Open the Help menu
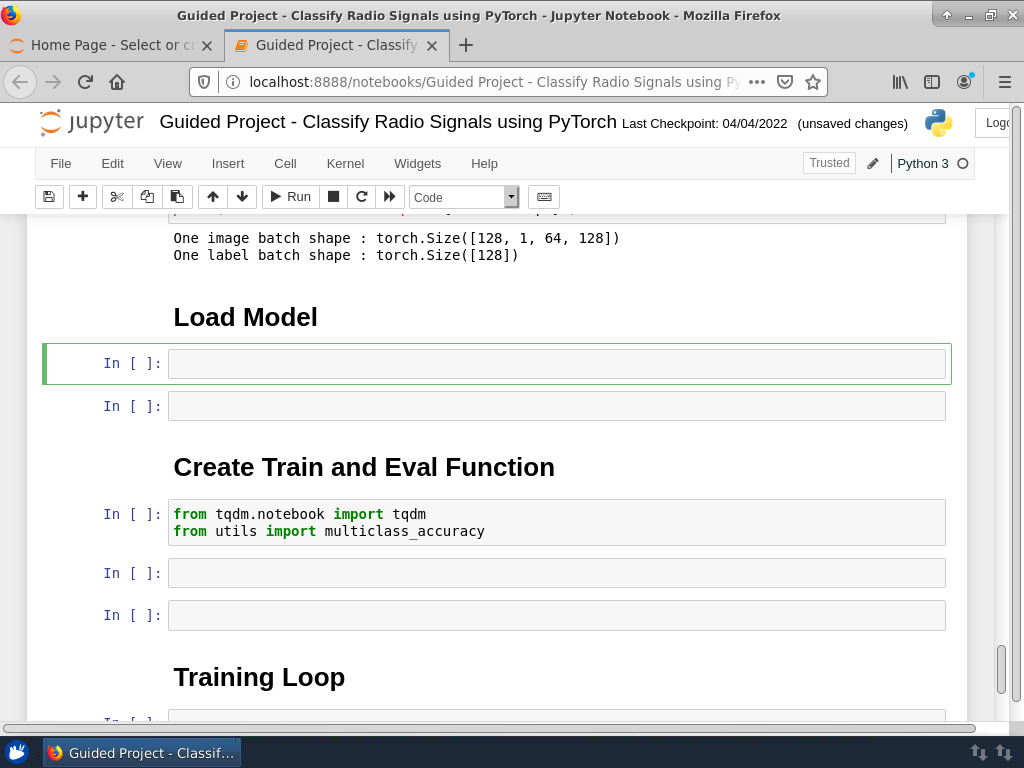 coord(485,164)
